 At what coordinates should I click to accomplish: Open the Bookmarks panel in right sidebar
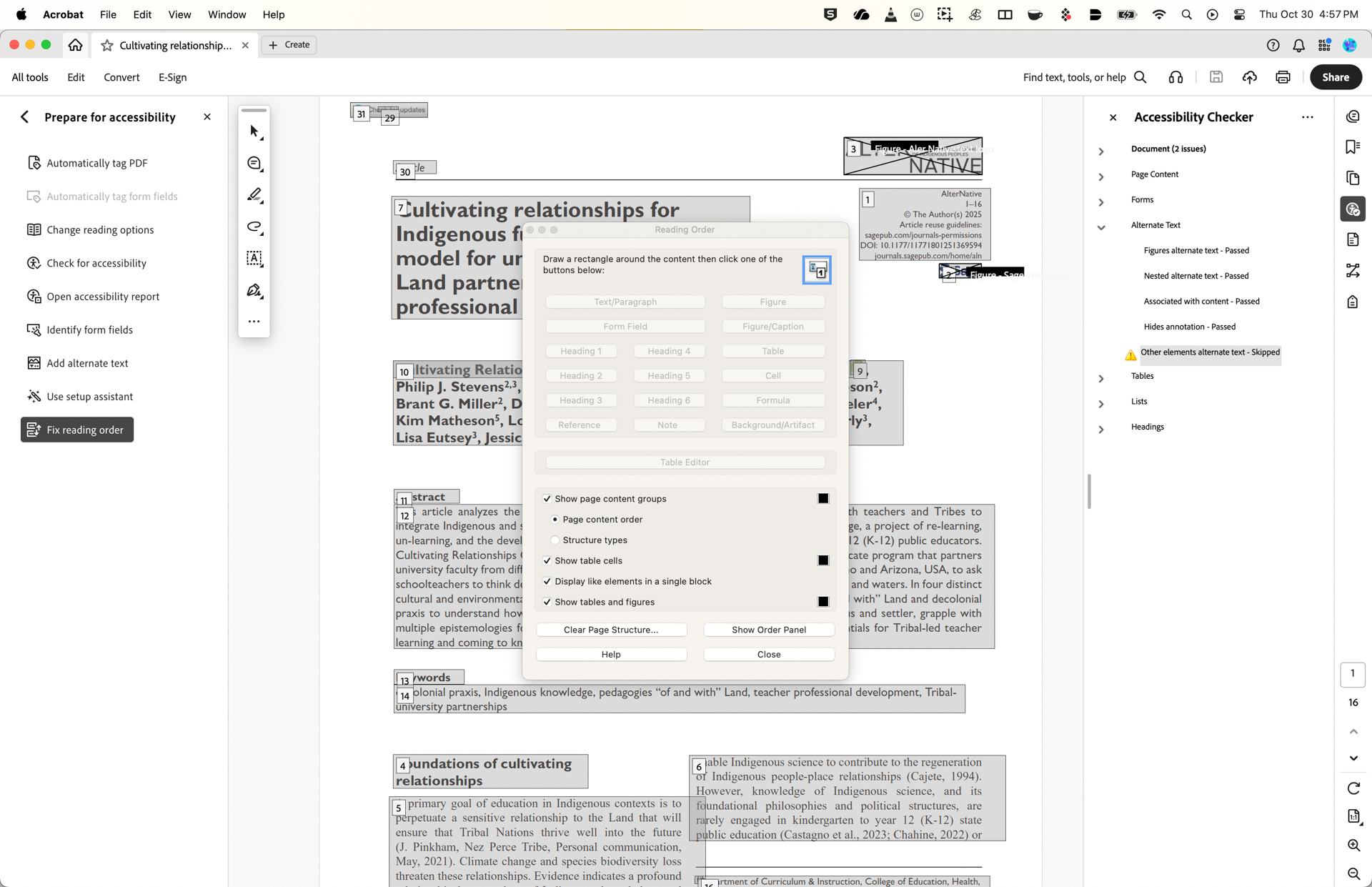[x=1353, y=146]
